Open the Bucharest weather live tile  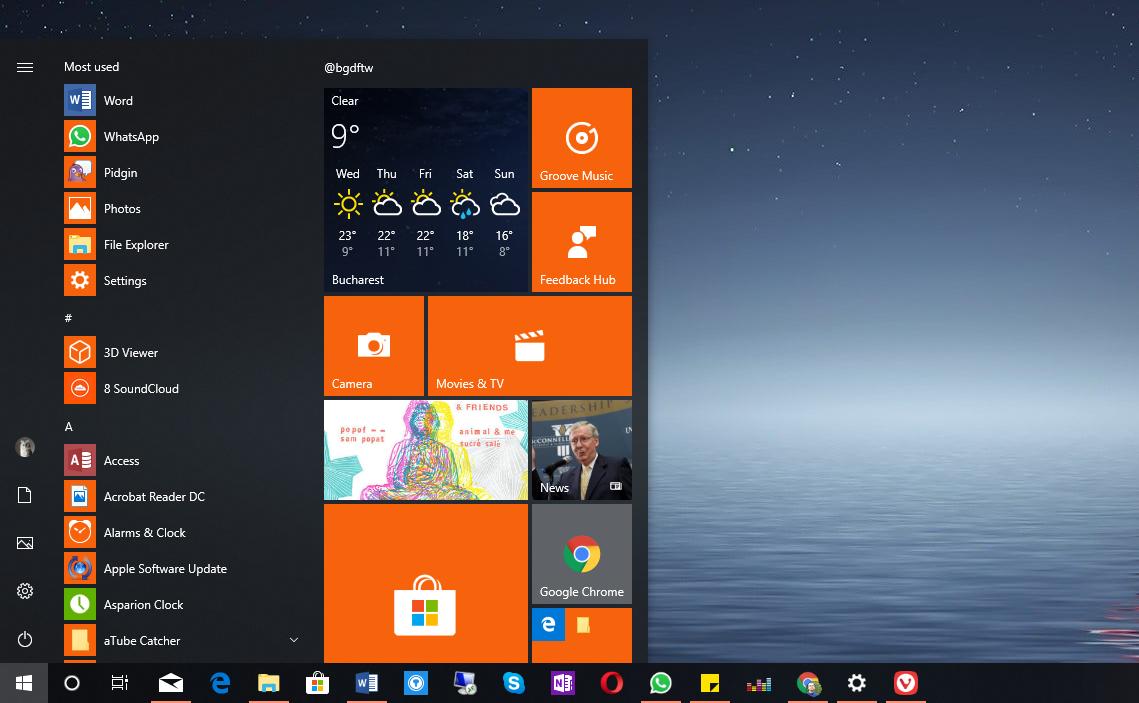tap(426, 190)
